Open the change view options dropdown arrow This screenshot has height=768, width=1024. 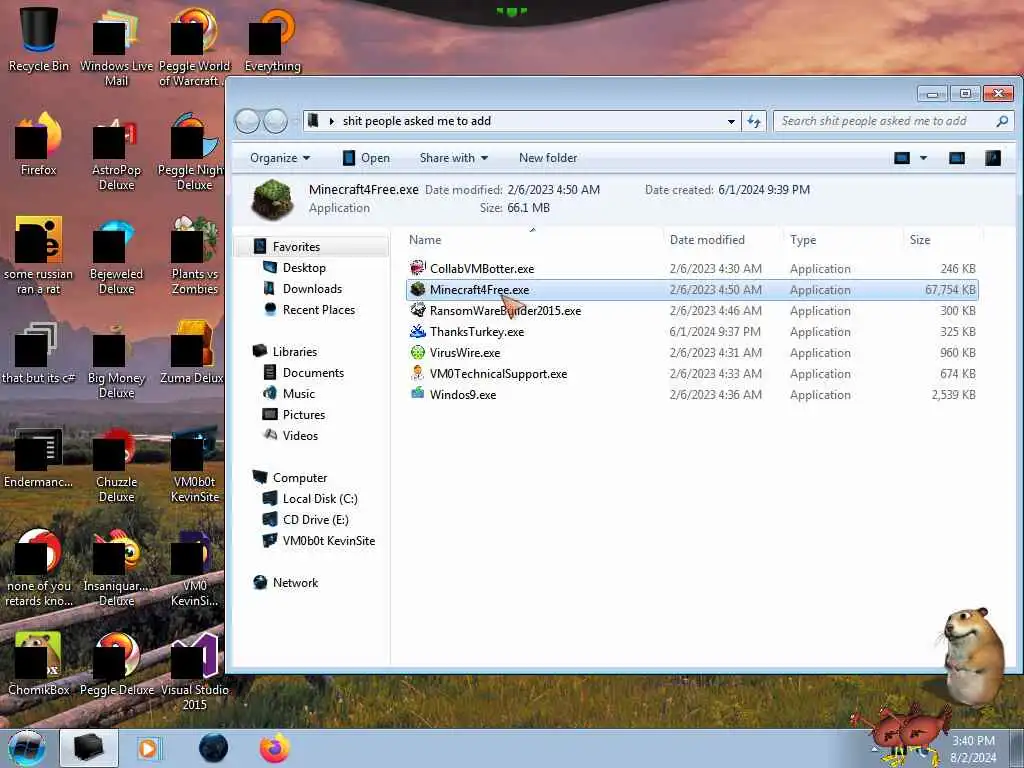pyautogui.click(x=923, y=158)
